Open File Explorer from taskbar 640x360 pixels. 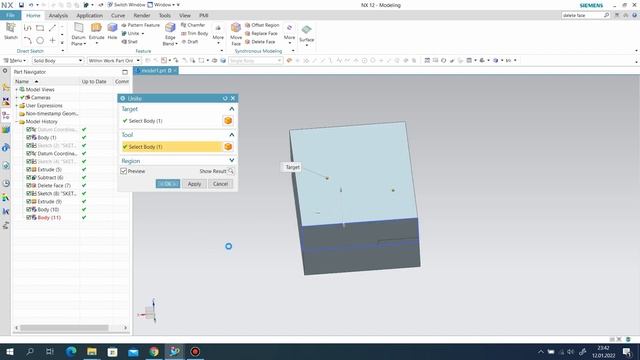coord(92,351)
